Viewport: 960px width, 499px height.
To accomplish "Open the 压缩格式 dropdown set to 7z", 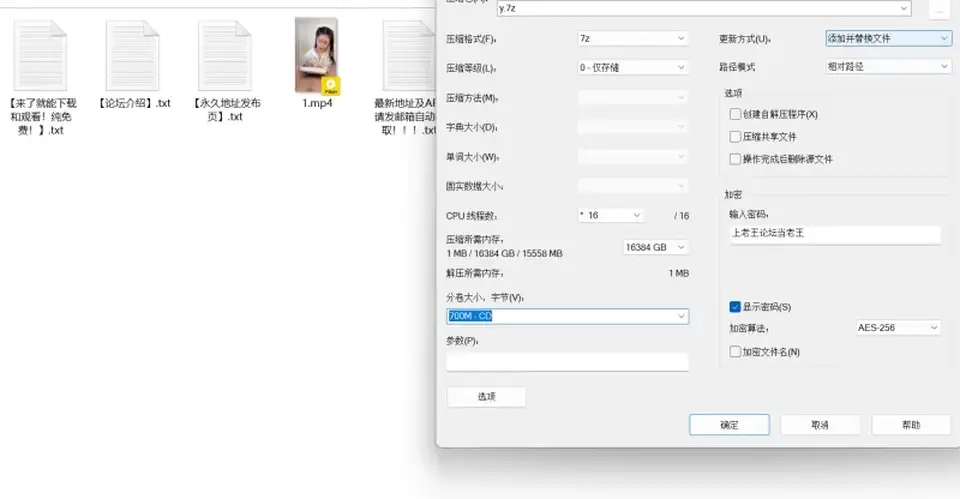I will (x=633, y=39).
